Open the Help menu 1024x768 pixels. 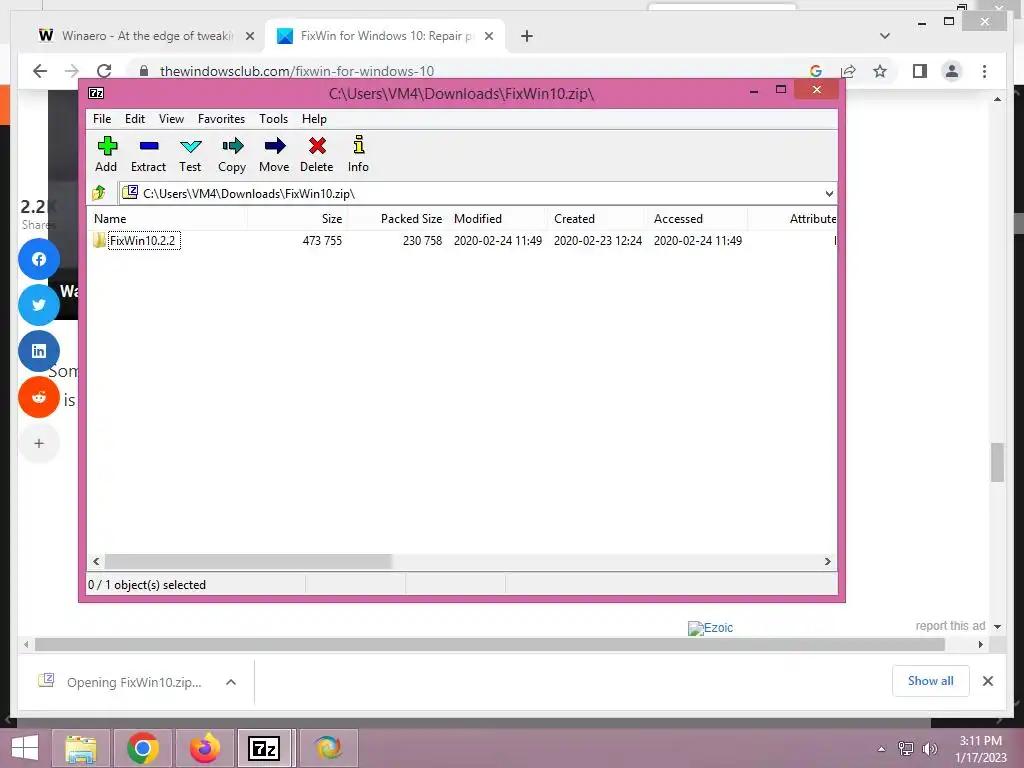(x=314, y=119)
